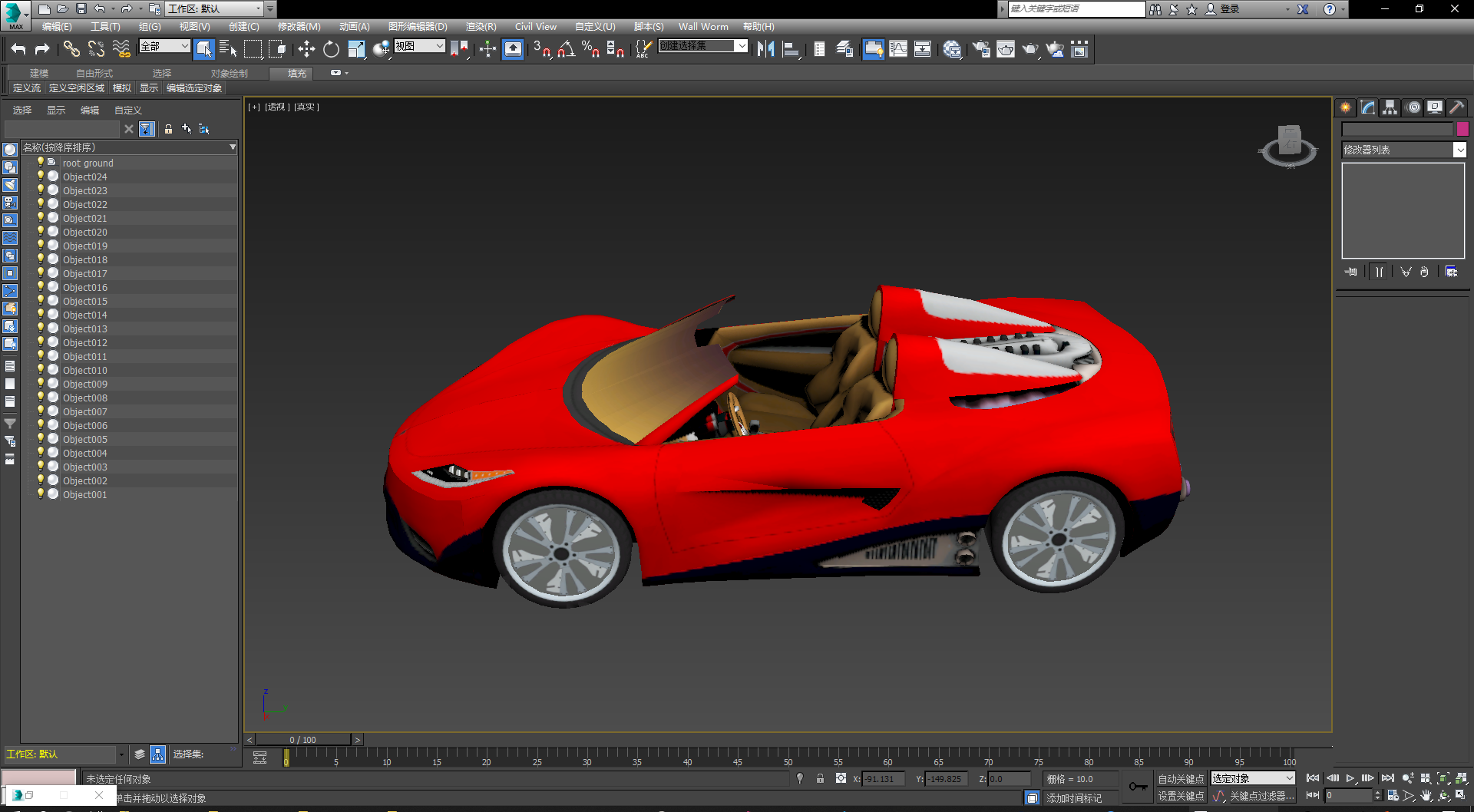The image size is (1474, 812).
Task: Click the Angle Snap toggle icon
Action: (566, 50)
